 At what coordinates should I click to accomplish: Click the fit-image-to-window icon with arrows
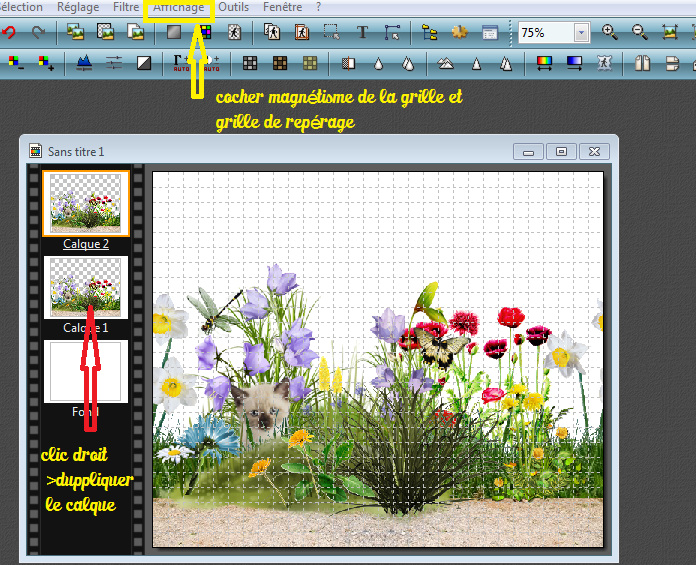670,32
